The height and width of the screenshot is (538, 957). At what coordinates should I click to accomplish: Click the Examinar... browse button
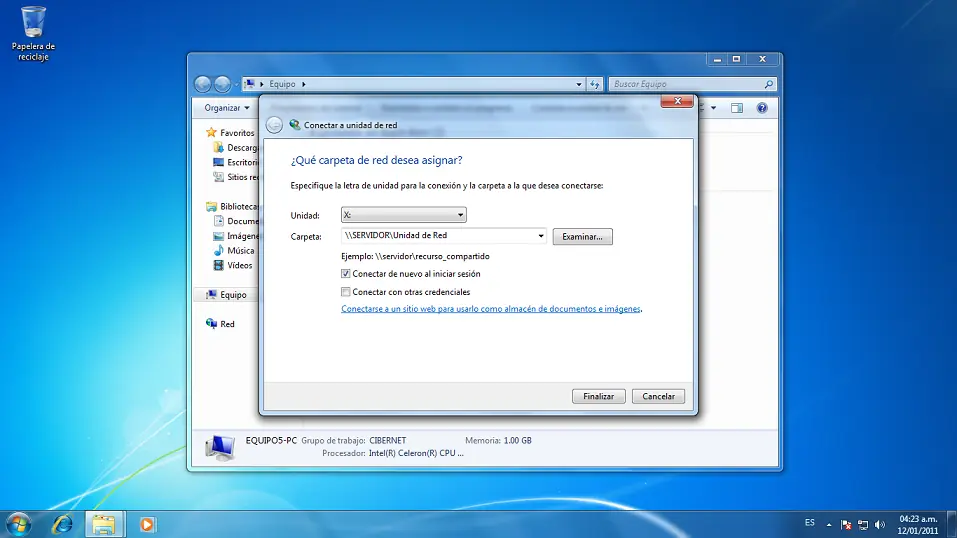pyautogui.click(x=582, y=237)
